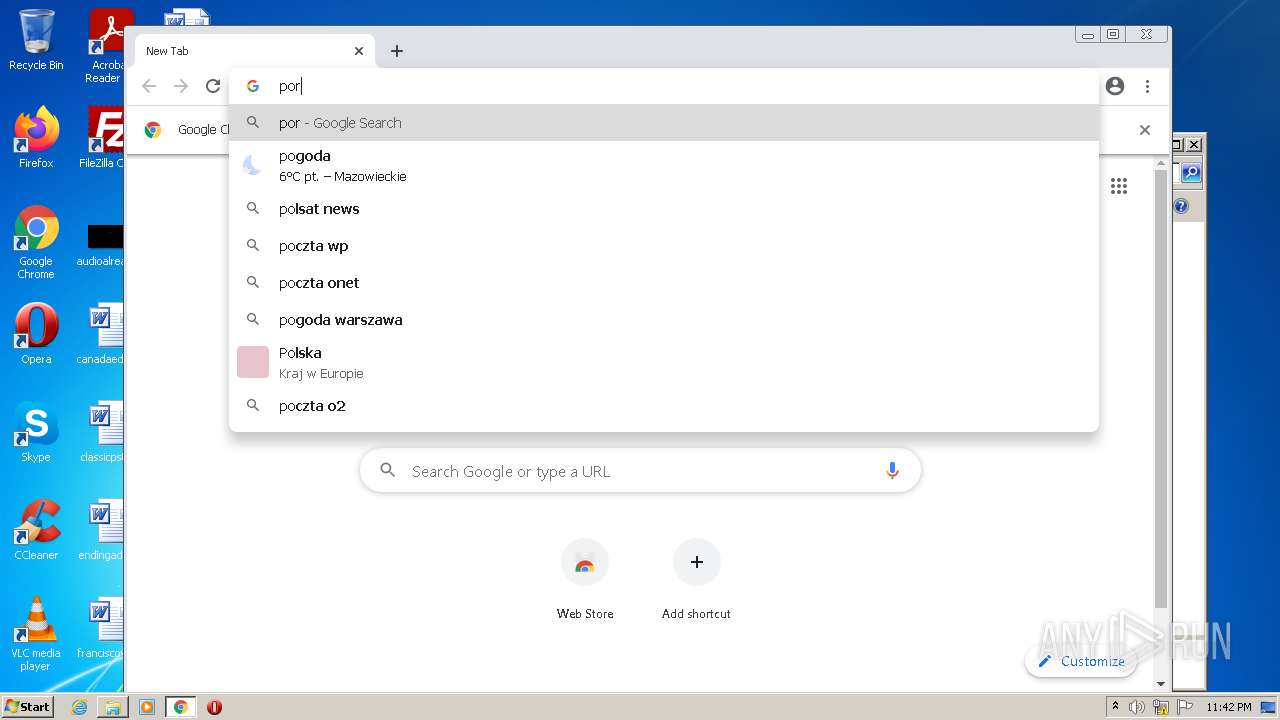The image size is (1280, 720).
Task: Close the New Tab tab
Action: [x=359, y=51]
